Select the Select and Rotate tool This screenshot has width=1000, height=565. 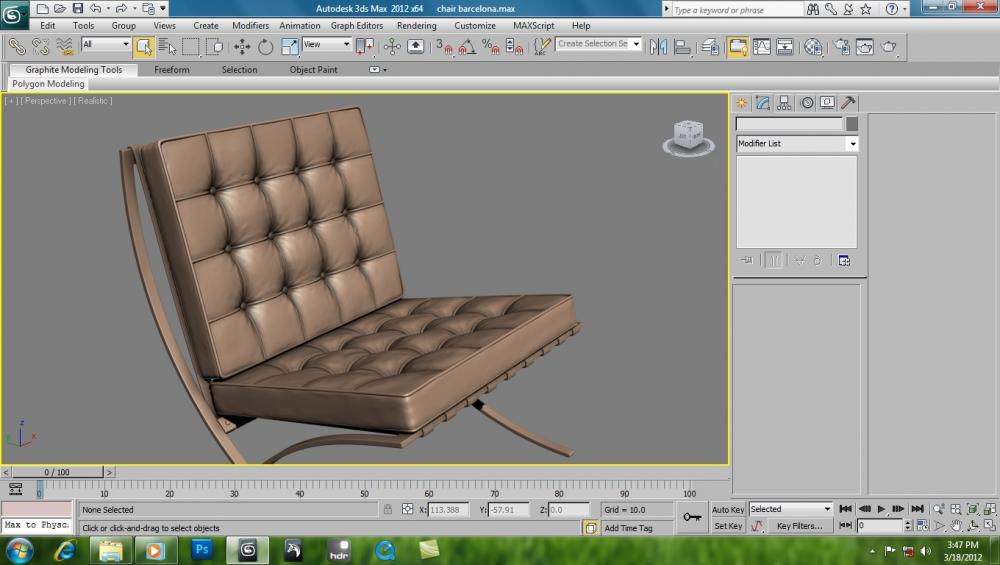[x=266, y=47]
